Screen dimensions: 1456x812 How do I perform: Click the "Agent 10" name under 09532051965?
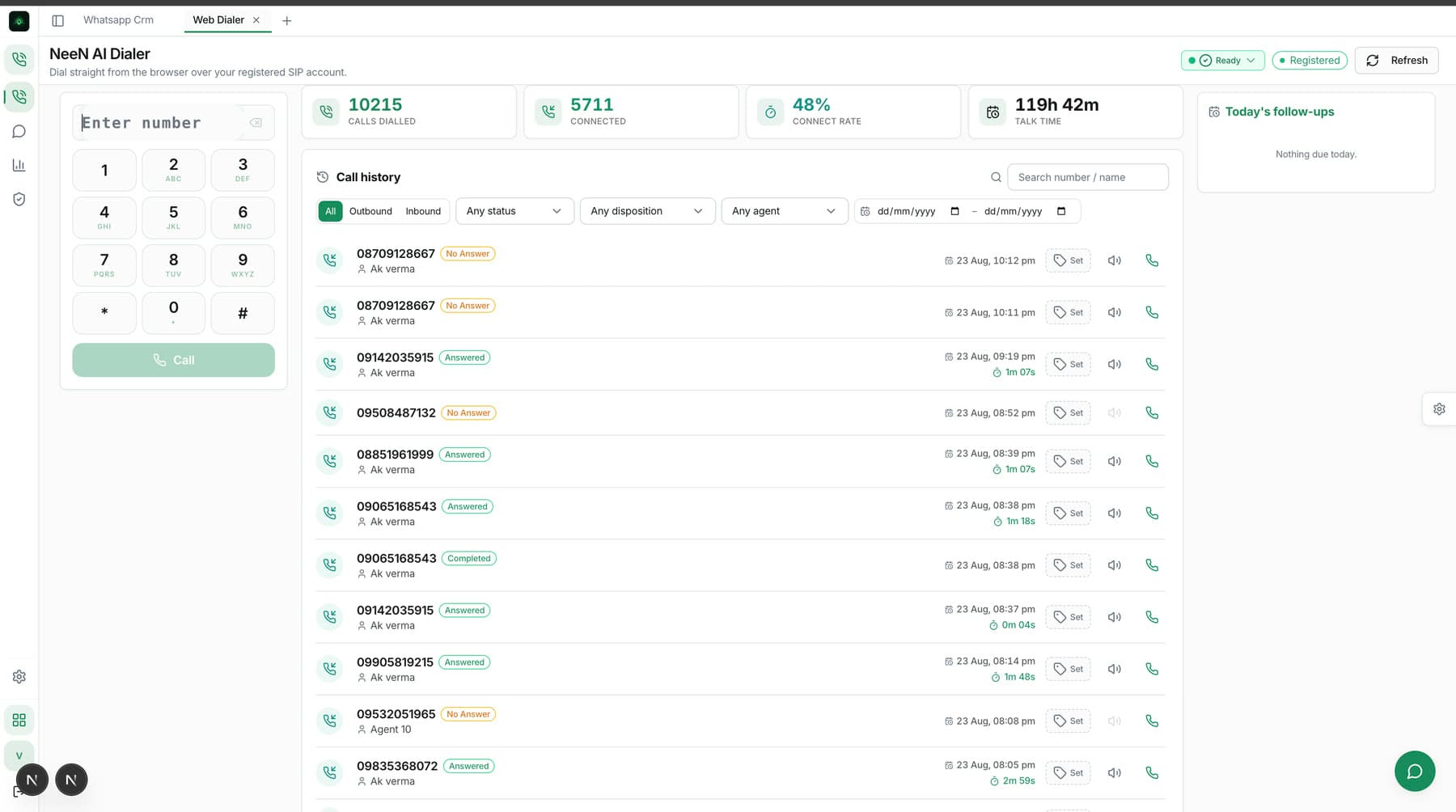391,730
